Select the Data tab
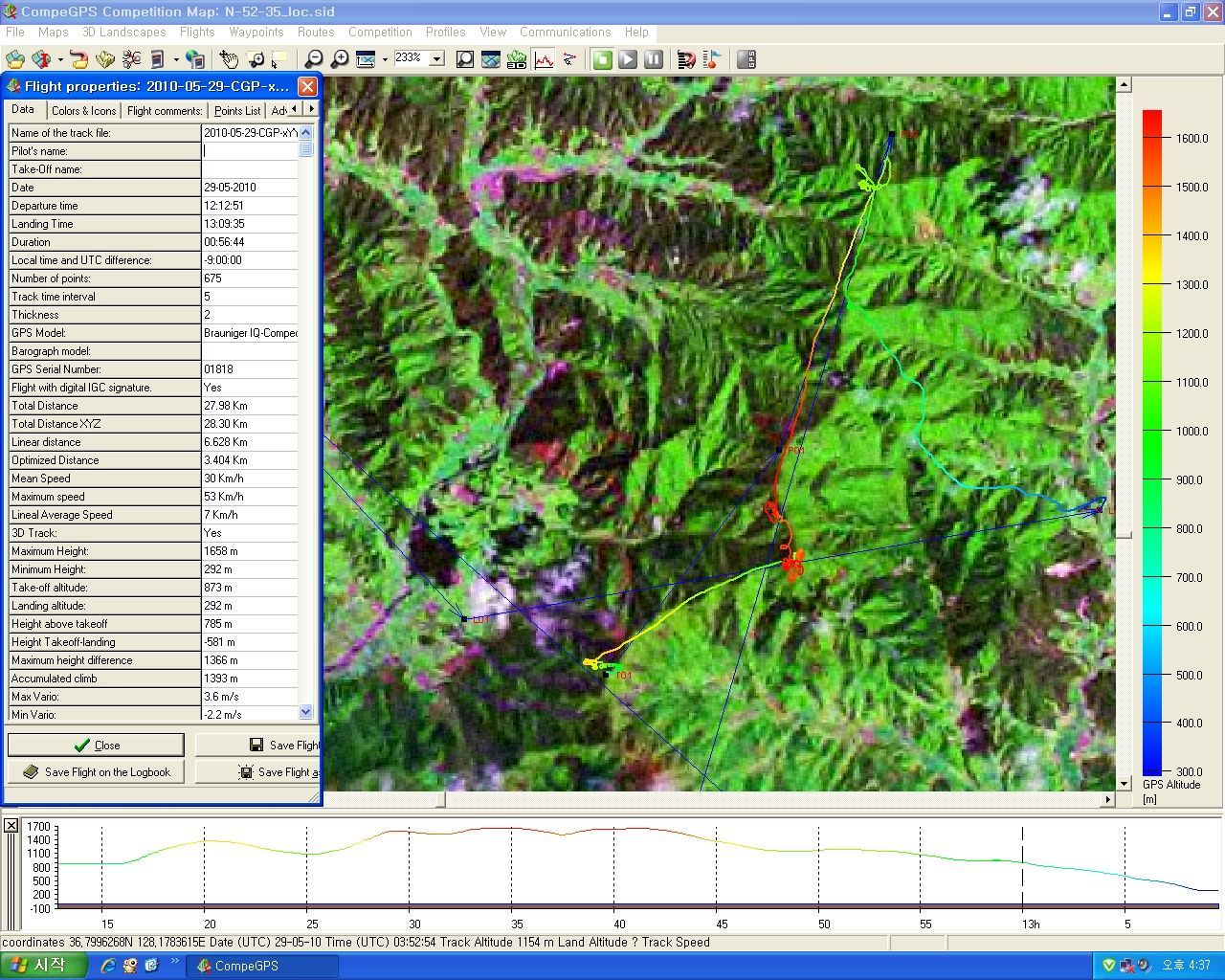 (23, 109)
